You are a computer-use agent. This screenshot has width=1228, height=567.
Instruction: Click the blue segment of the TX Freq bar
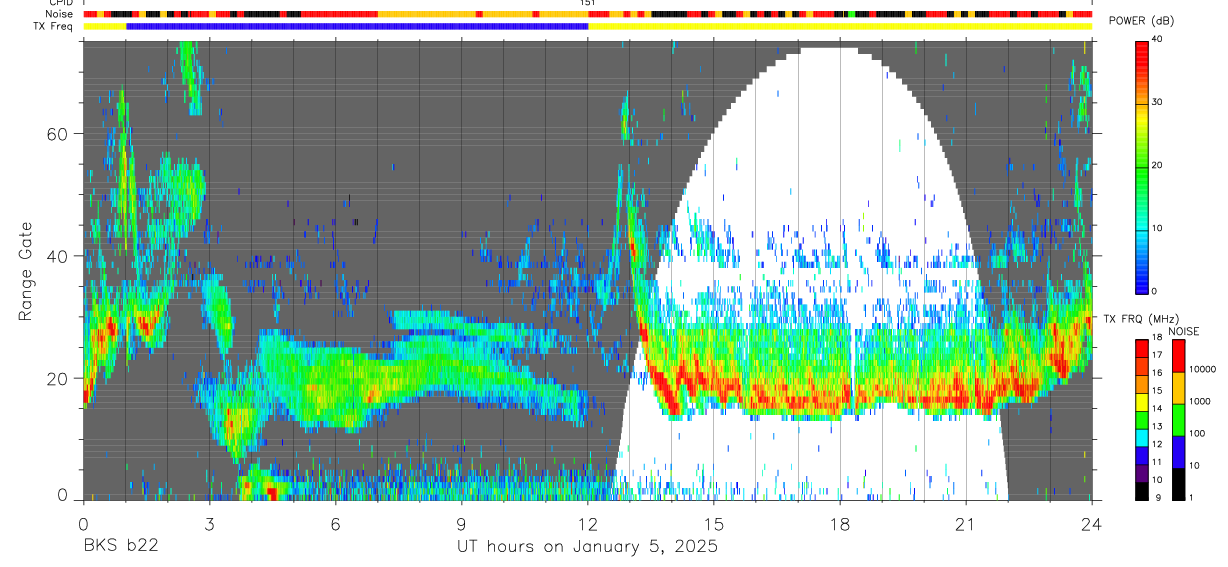357,26
